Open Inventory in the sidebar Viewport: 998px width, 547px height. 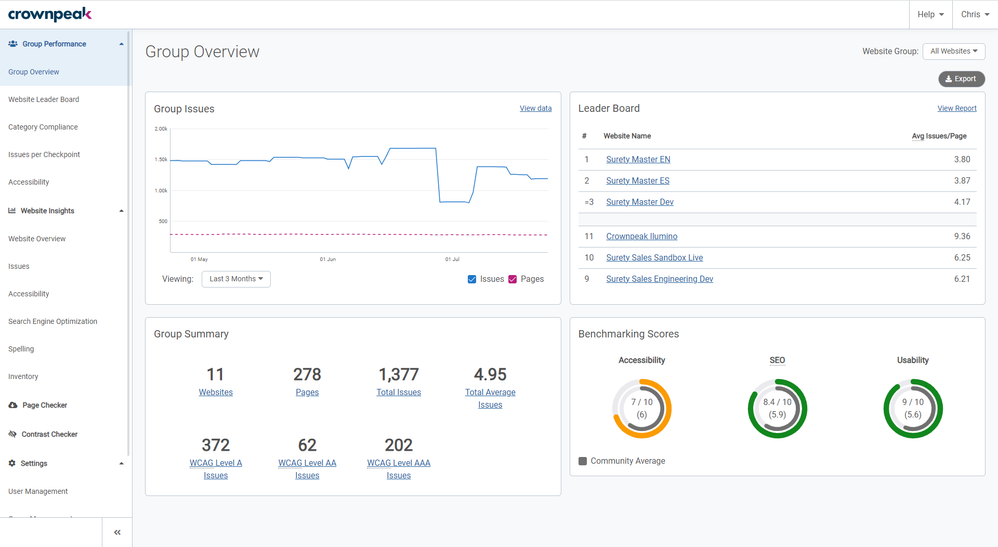point(23,376)
